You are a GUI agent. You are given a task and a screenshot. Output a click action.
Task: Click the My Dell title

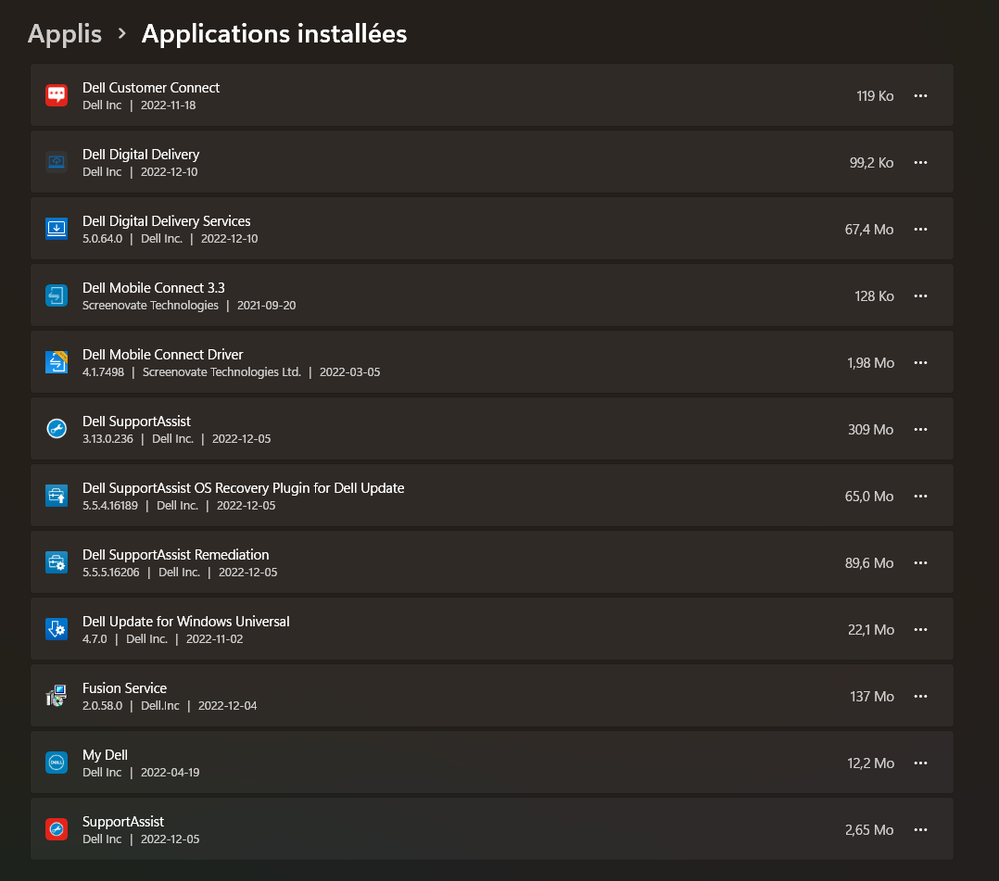coord(105,755)
